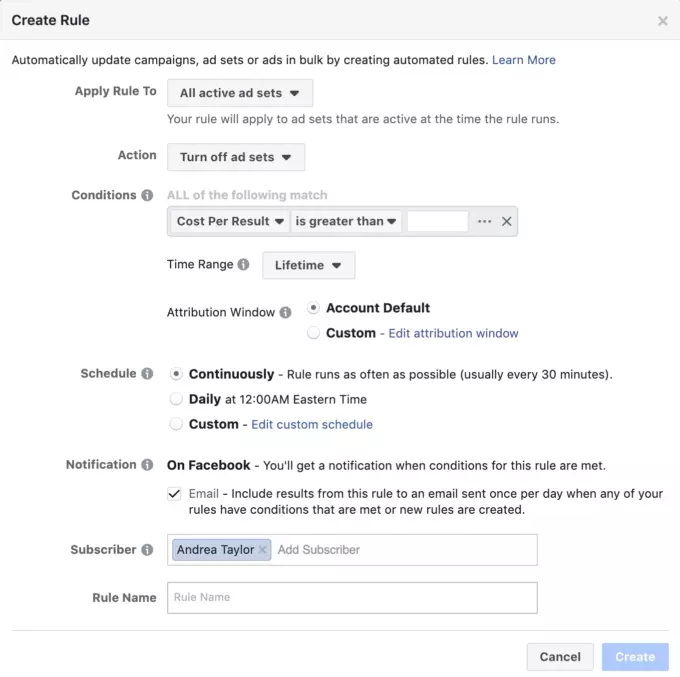Screen dimensions: 680x677
Task: Toggle the Email notification checkbox
Action: (176, 494)
